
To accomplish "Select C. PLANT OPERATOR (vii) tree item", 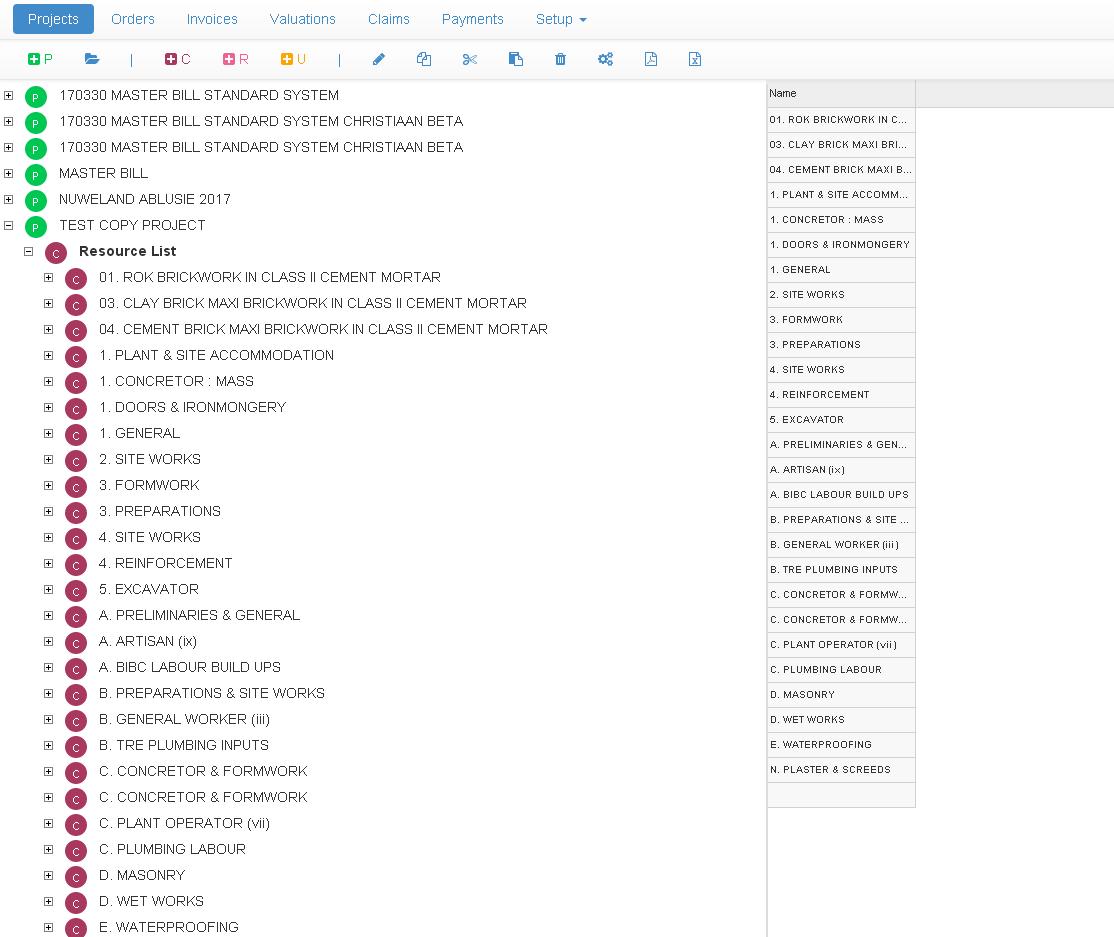I will [184, 823].
